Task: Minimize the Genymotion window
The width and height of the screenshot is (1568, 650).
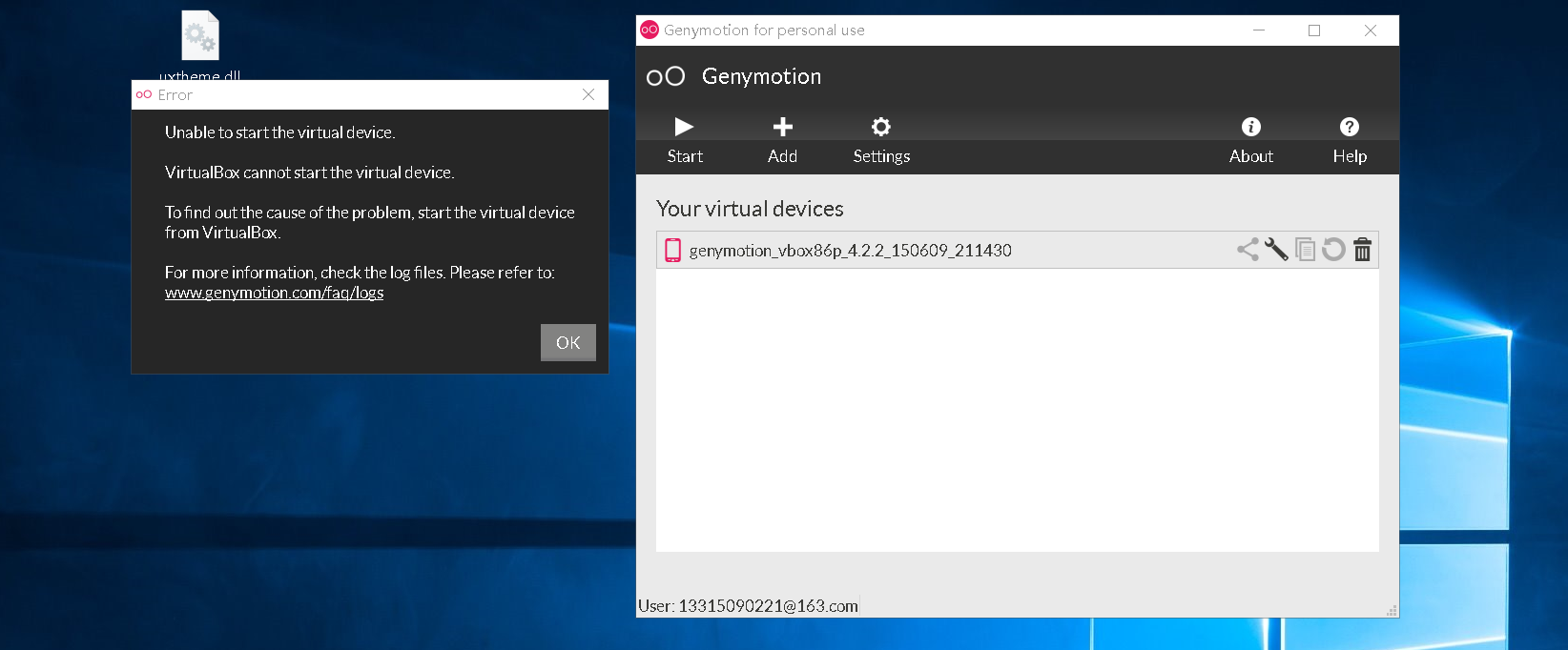Action: pos(1259,30)
